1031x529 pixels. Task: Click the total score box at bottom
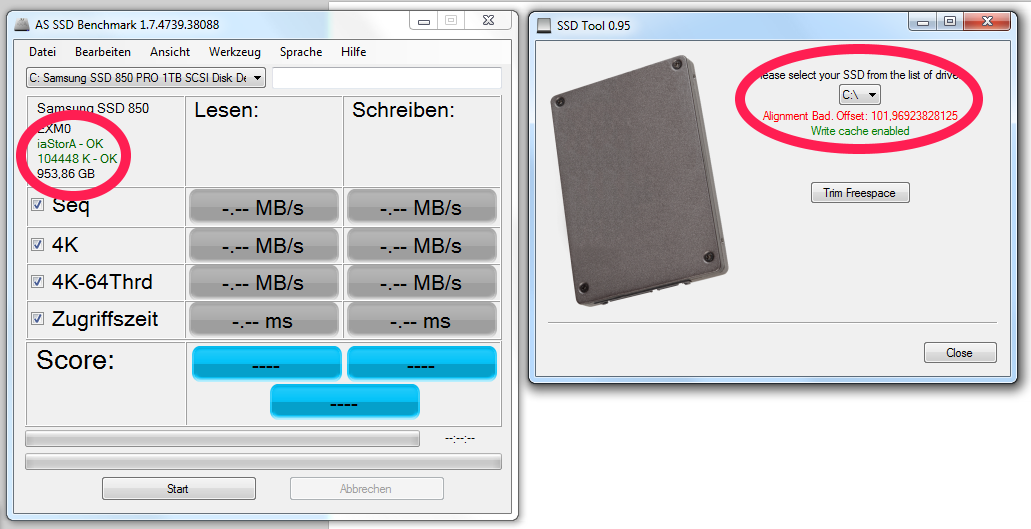click(345, 401)
